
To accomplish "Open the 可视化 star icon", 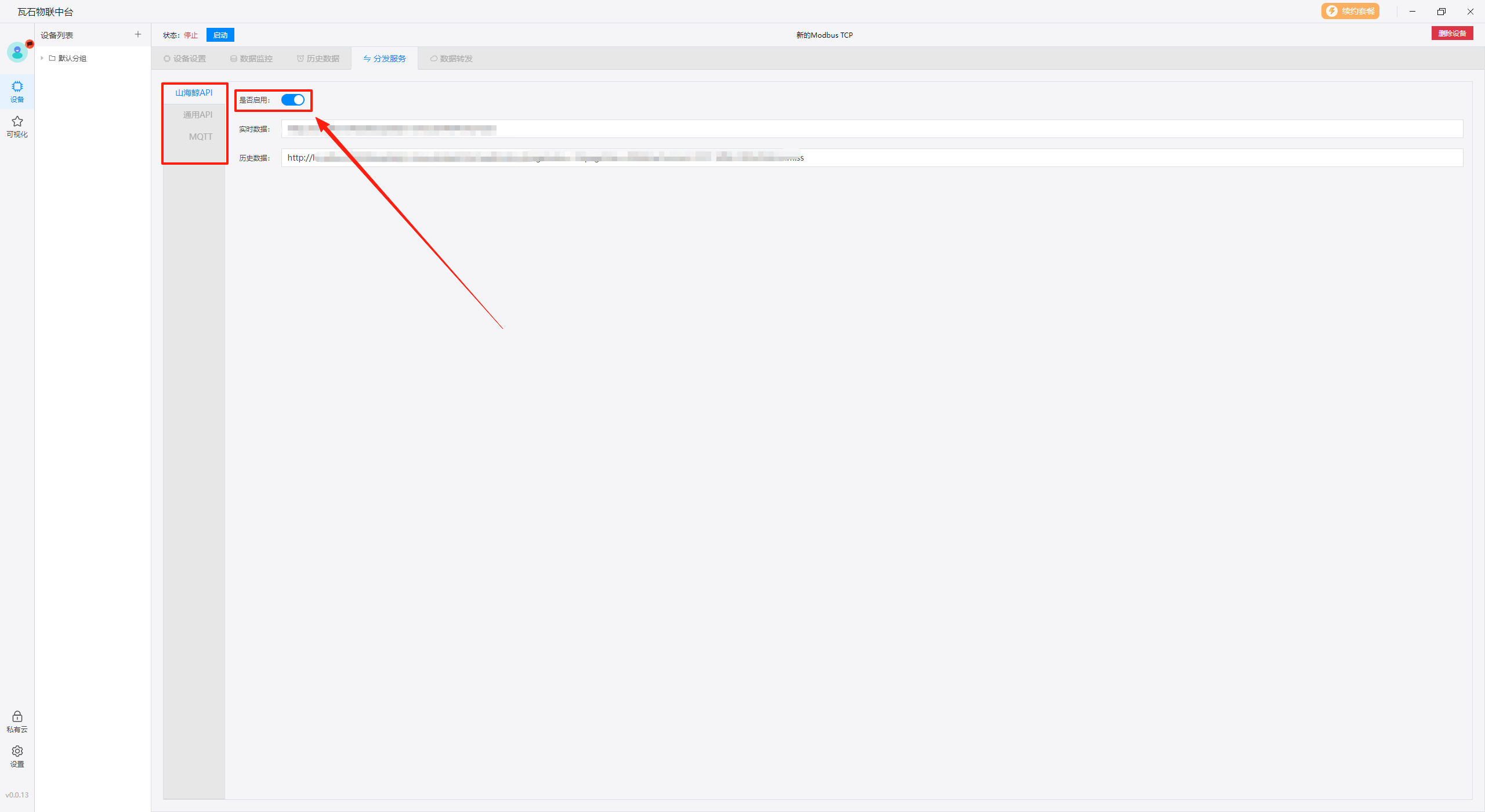I will click(x=17, y=126).
